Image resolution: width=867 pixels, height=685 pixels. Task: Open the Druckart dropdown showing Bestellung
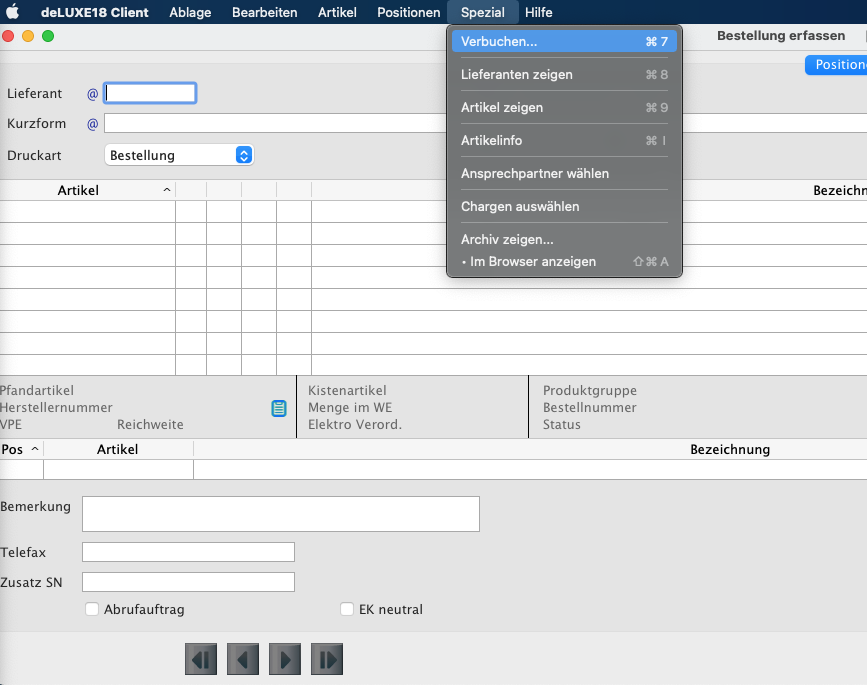(x=179, y=155)
